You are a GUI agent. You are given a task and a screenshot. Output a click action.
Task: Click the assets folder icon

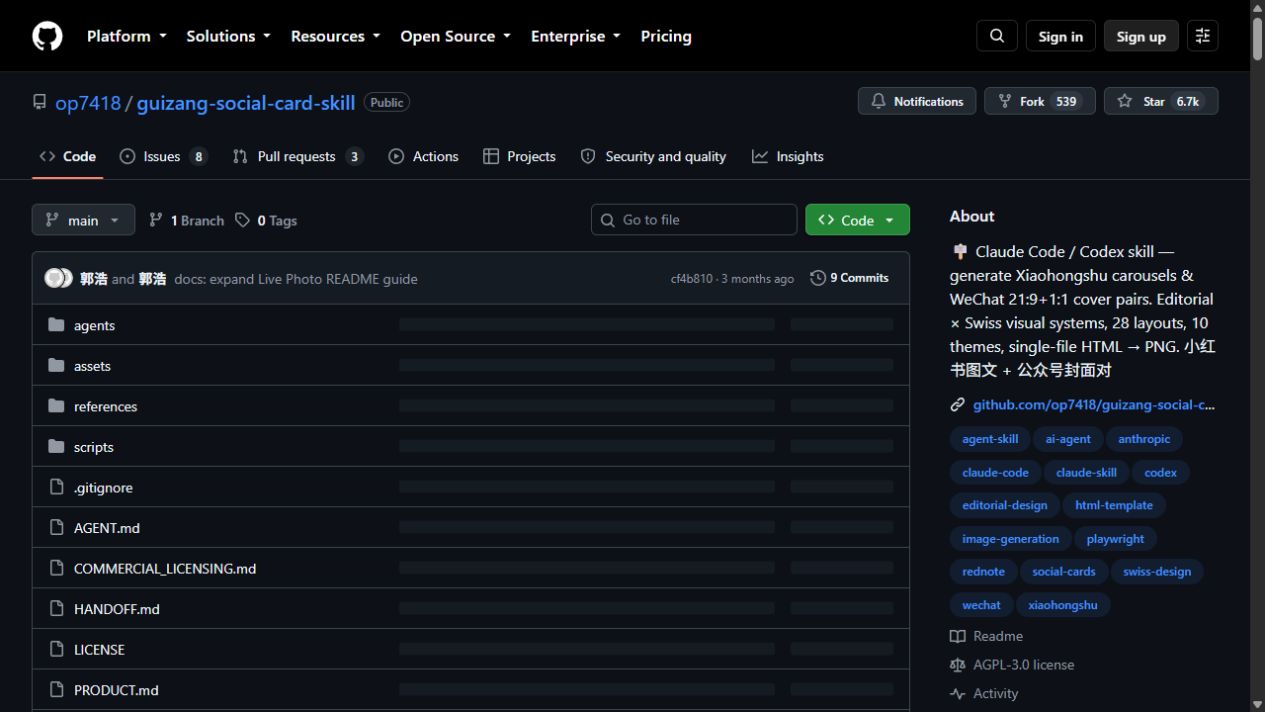coord(57,366)
